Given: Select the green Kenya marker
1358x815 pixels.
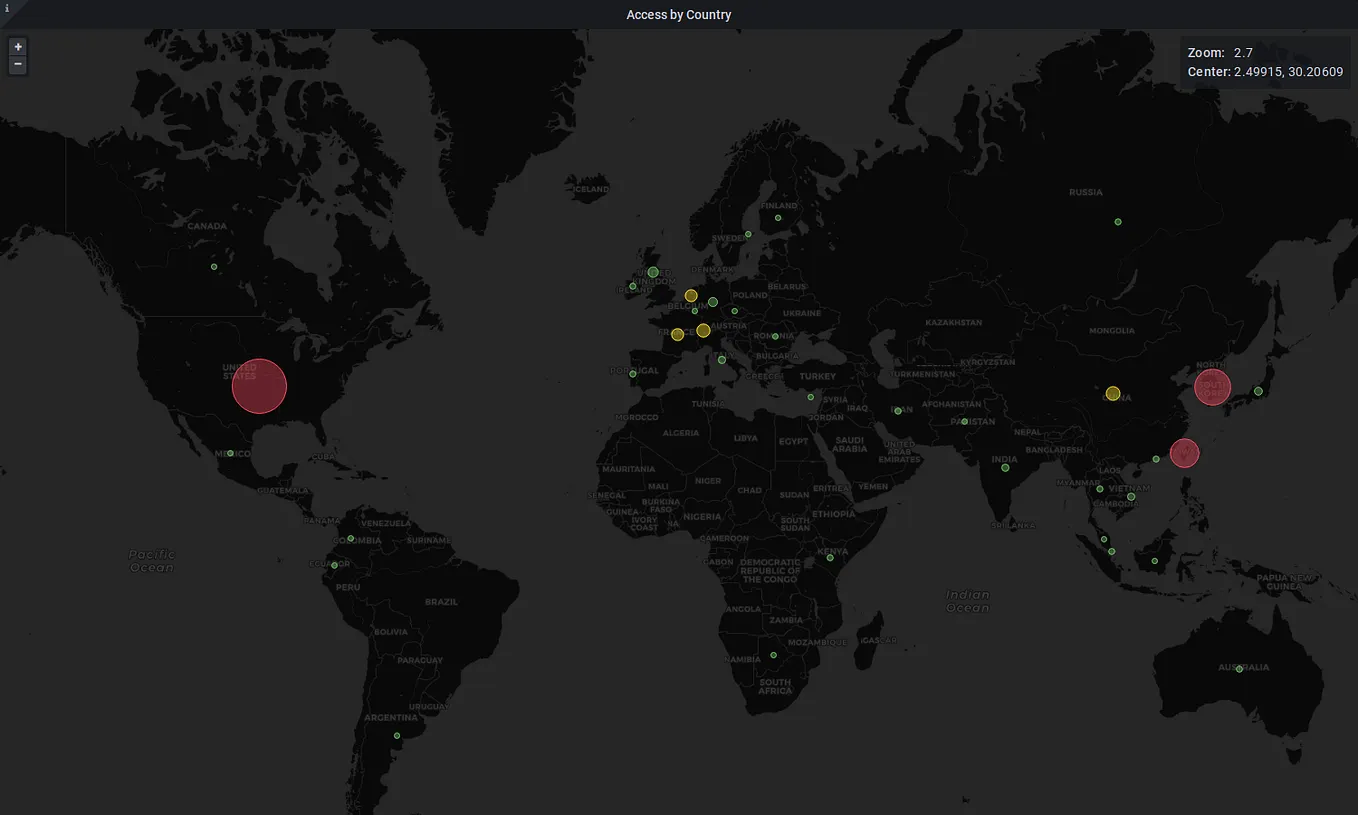Looking at the screenshot, I should click(x=830, y=558).
